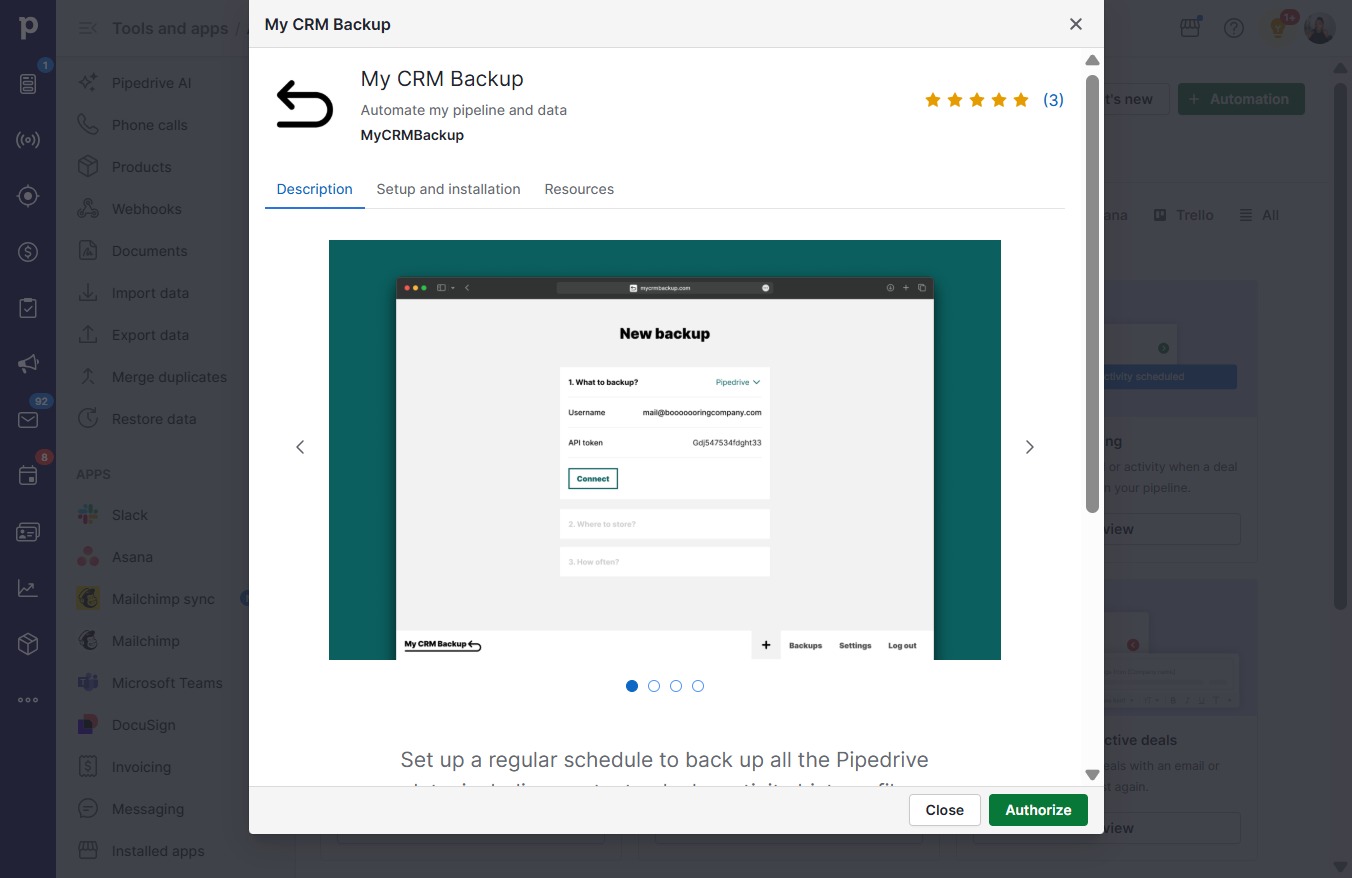Click the dialog scroll up arrow
Image resolution: width=1352 pixels, height=878 pixels.
1092,60
